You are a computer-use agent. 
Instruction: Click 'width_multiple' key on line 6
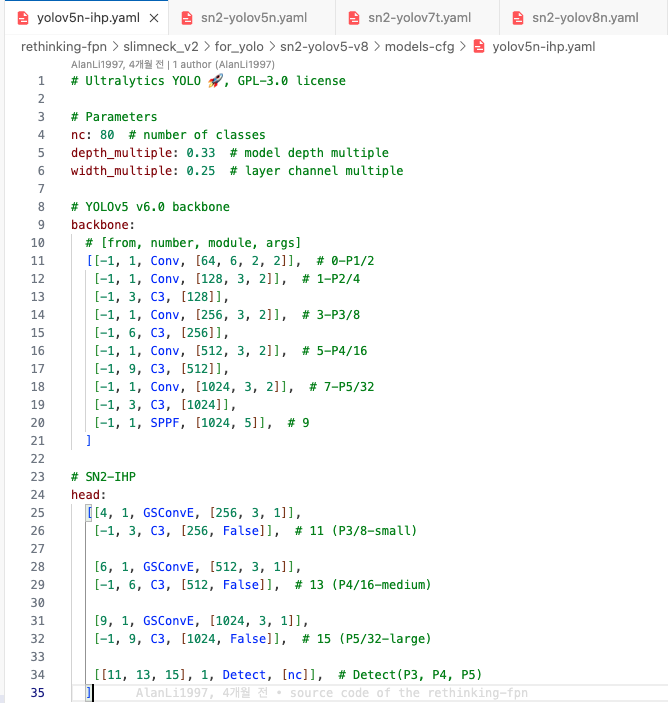[121, 171]
